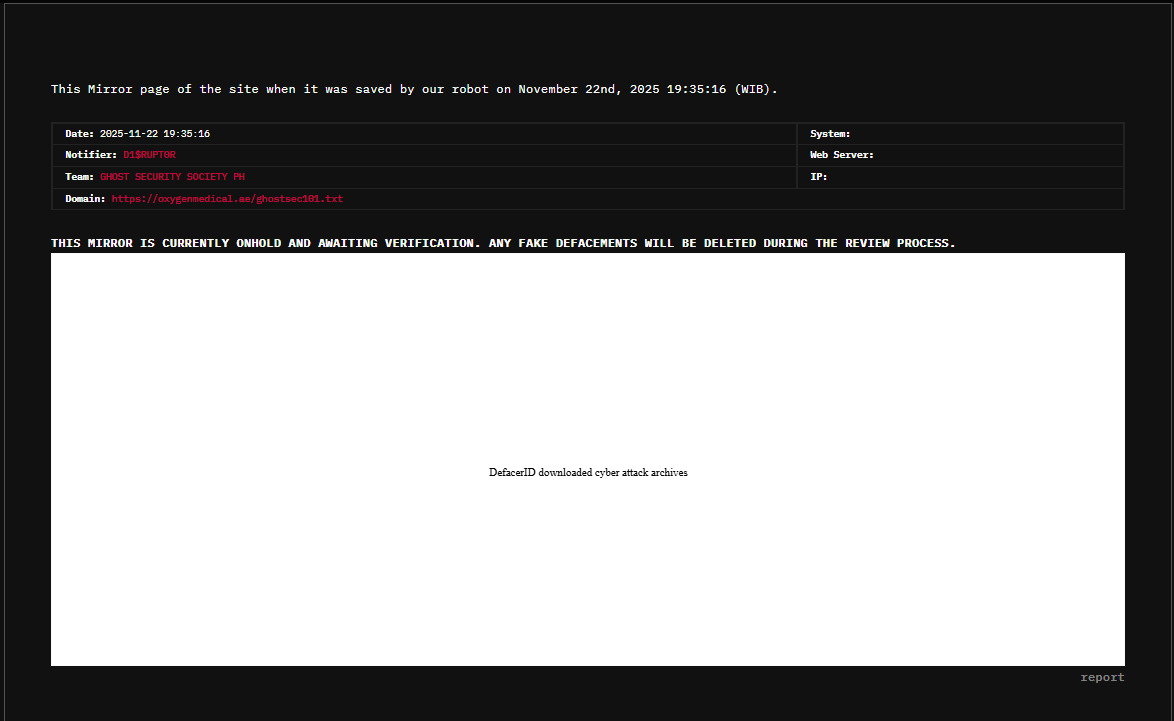
Task: Open the D1$RUPT0R notifier link
Action: pyautogui.click(x=149, y=155)
